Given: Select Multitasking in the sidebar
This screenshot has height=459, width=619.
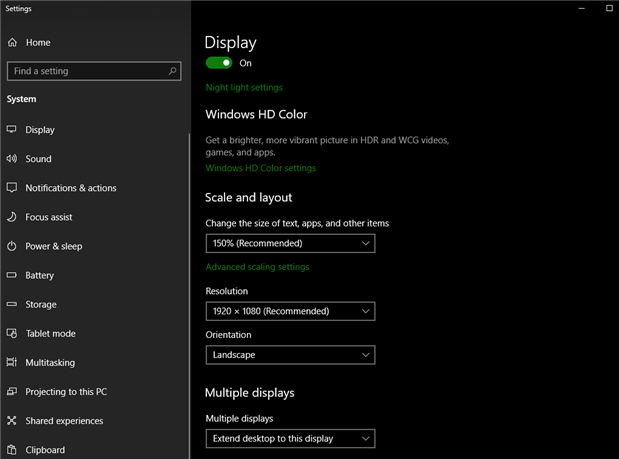Looking at the screenshot, I should (x=52, y=363).
